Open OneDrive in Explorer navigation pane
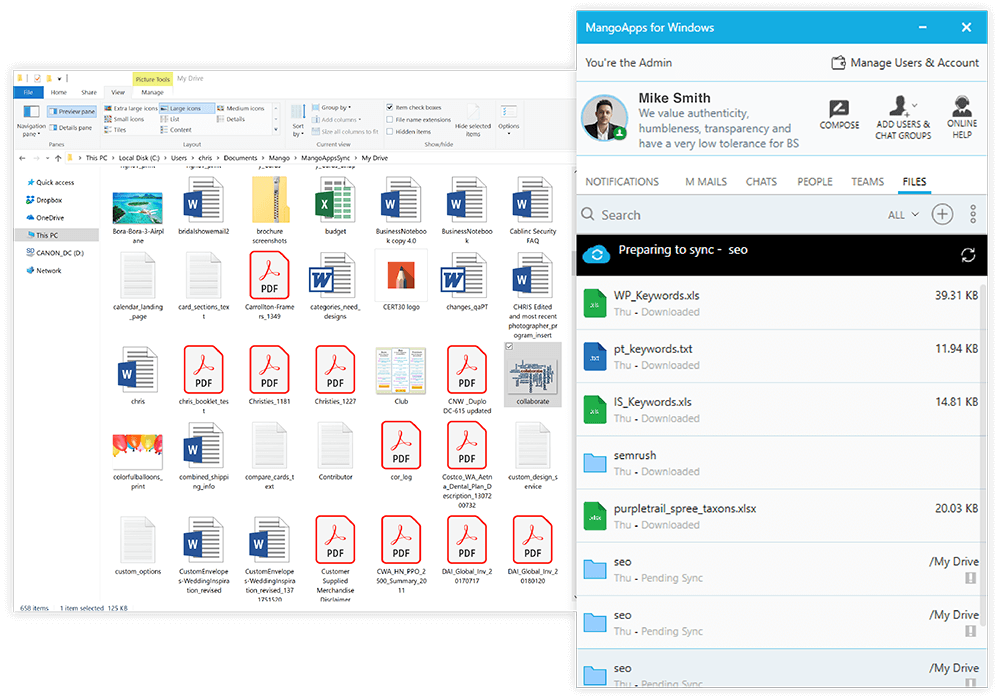Image resolution: width=1000 pixels, height=698 pixels. [x=45, y=218]
